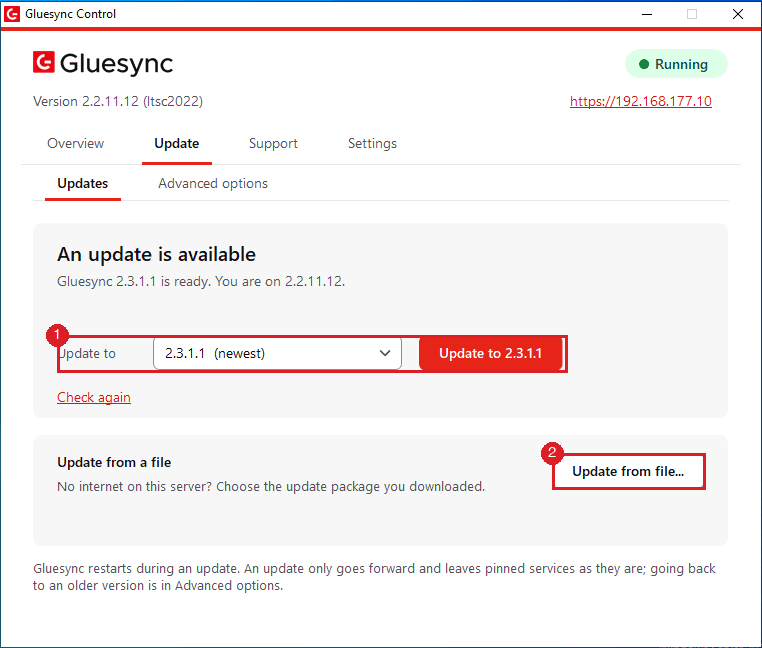This screenshot has width=762, height=648.
Task: Click the Update from file... button
Action: (x=628, y=472)
